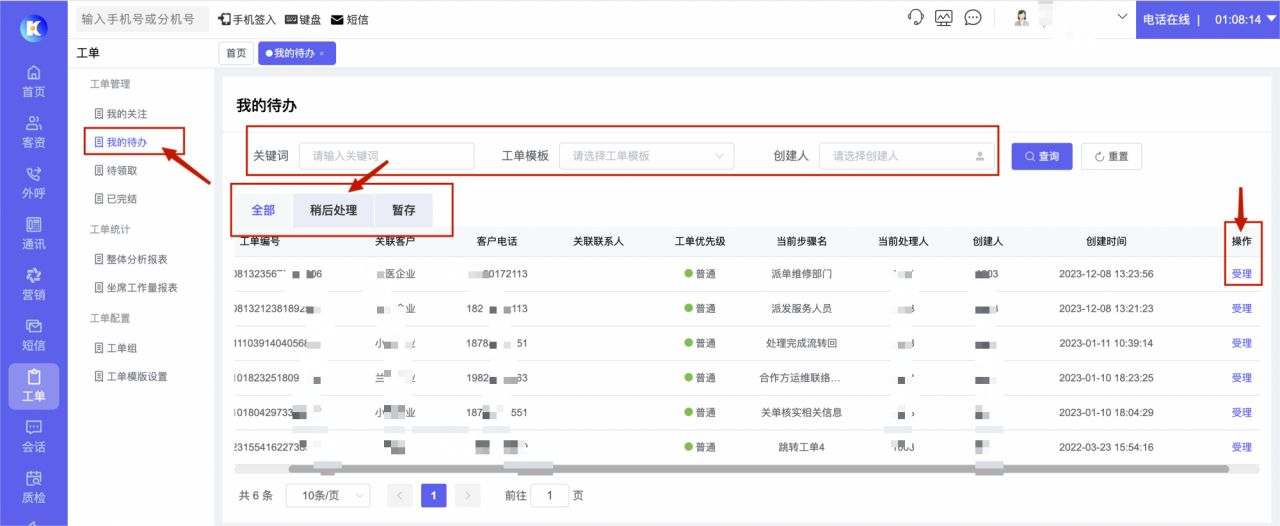
Task: Switch to 首页 tab
Action: pos(236,54)
